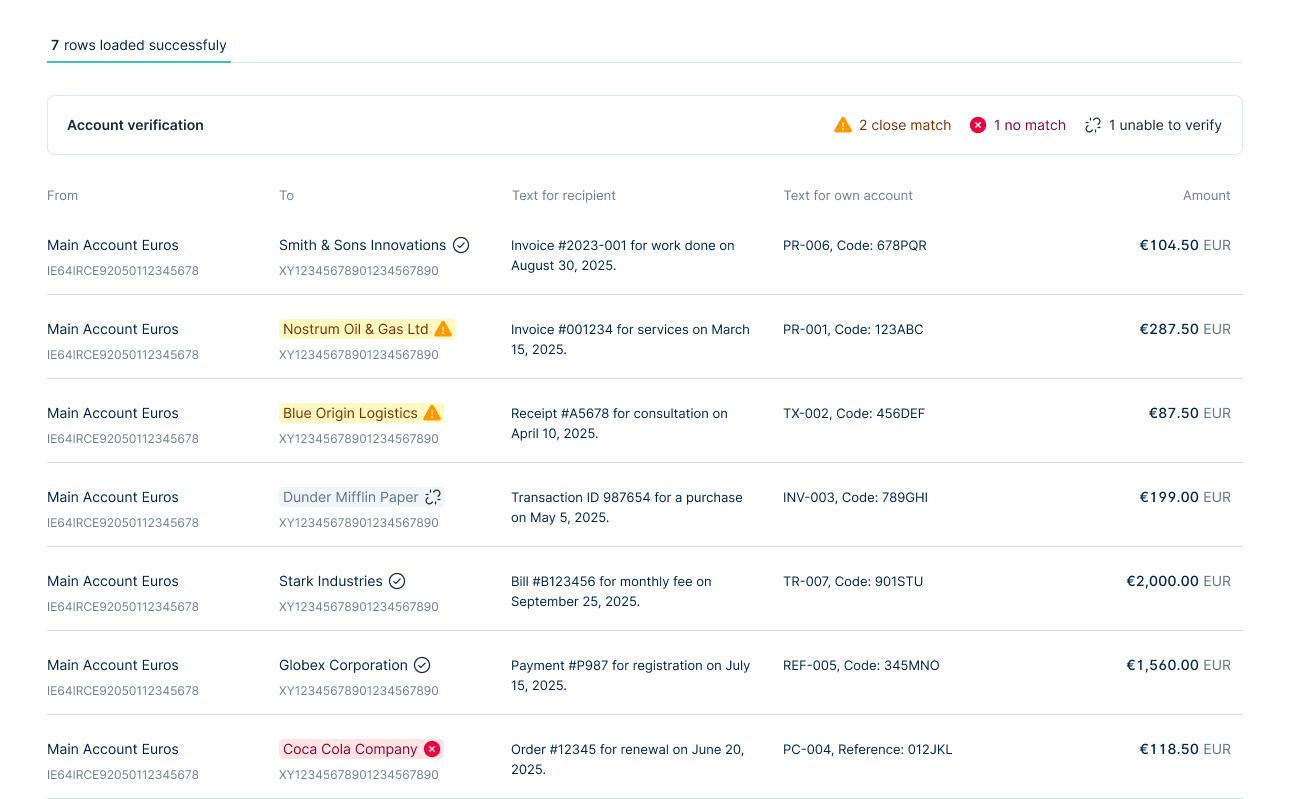Click the text 'TR-007, Code: 901STU'
Image resolution: width=1290 pixels, height=799 pixels.
[853, 581]
